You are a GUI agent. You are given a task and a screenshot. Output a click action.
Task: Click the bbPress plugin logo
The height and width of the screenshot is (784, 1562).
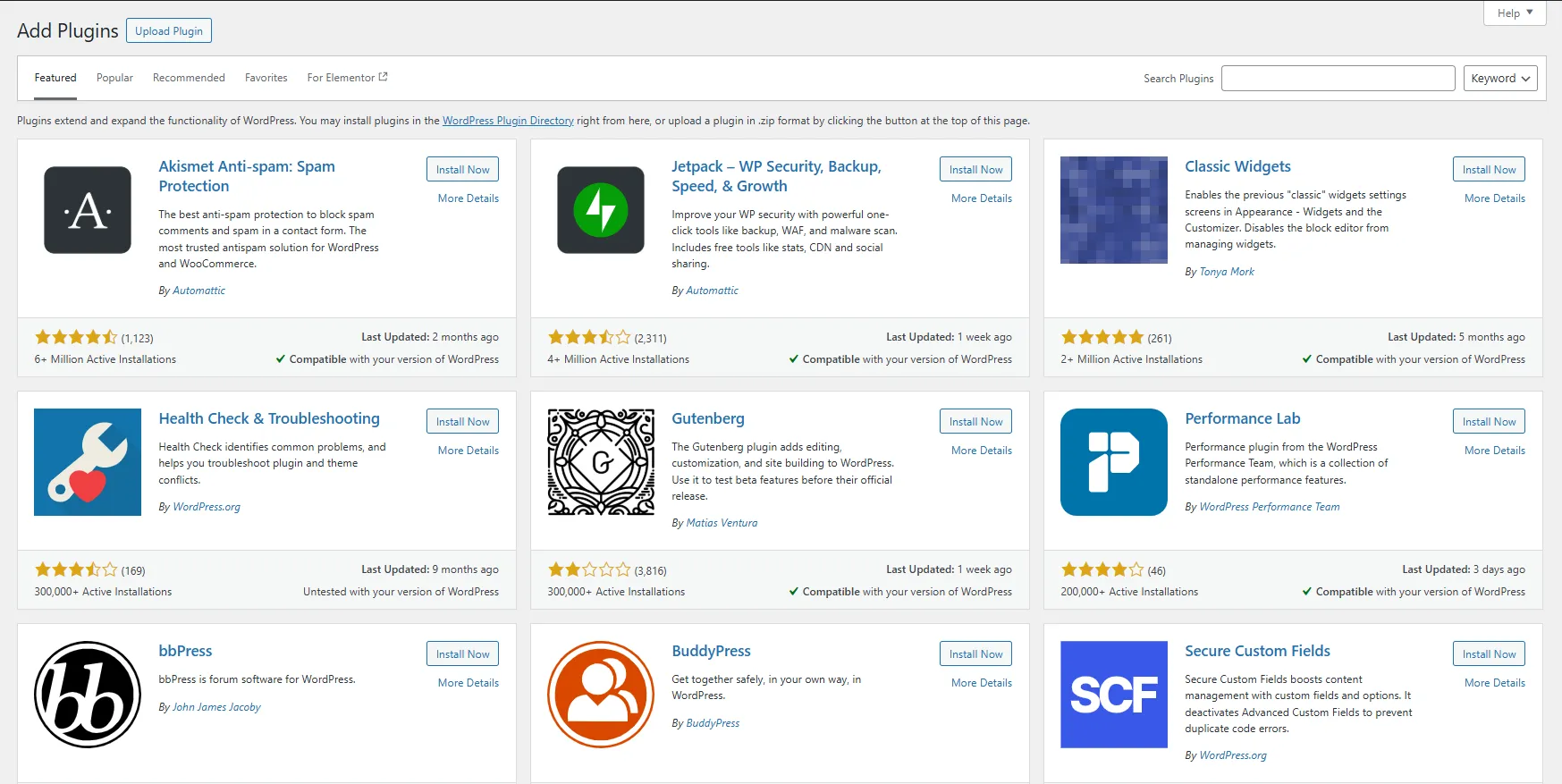click(88, 695)
